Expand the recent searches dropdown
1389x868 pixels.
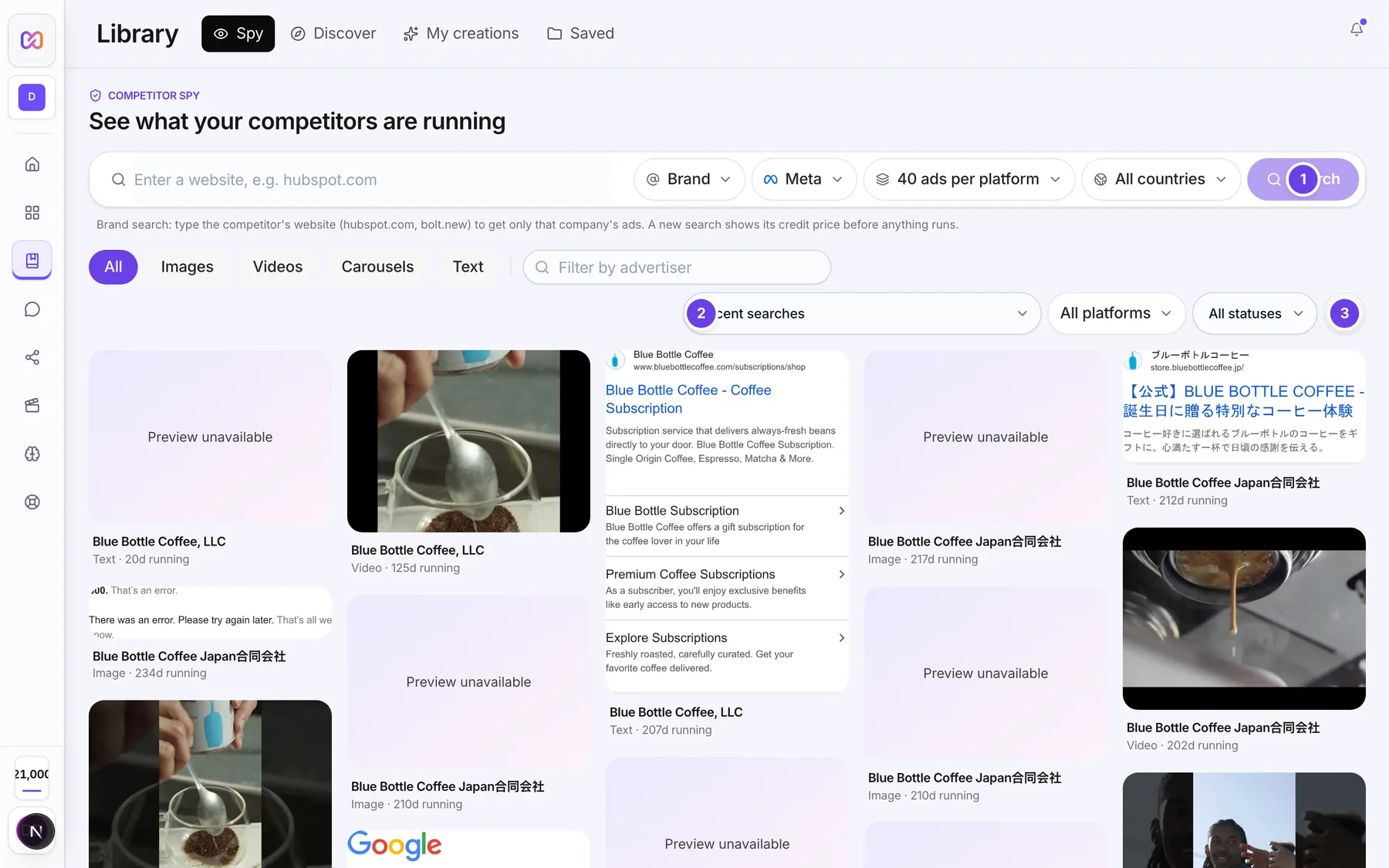(862, 313)
